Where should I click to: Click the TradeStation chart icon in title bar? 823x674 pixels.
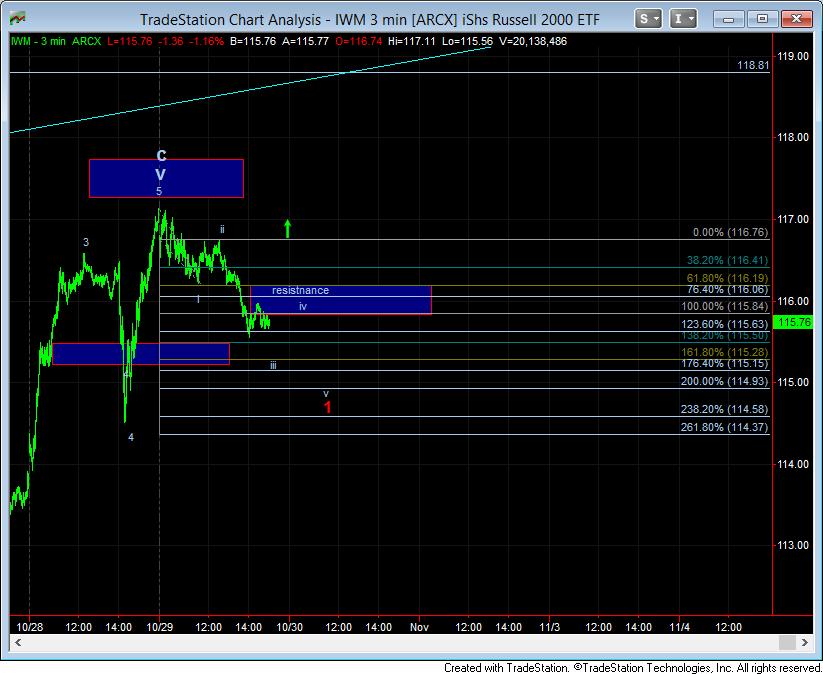(x=17, y=19)
